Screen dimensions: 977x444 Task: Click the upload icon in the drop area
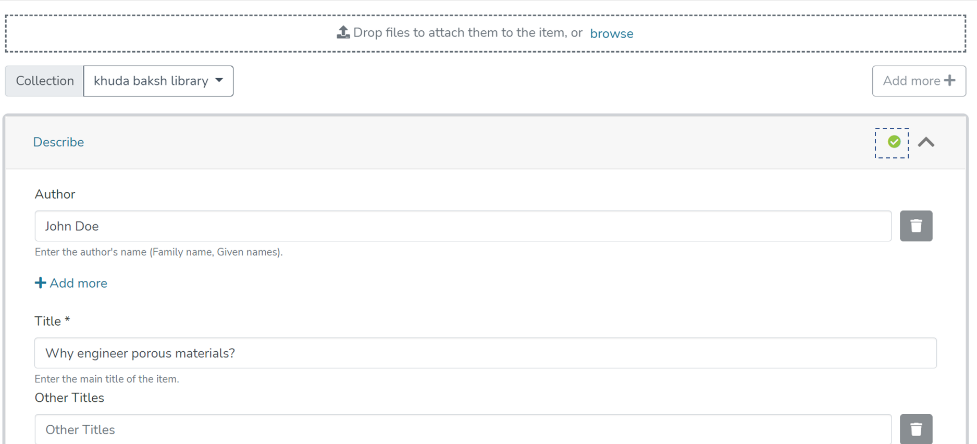click(x=343, y=33)
